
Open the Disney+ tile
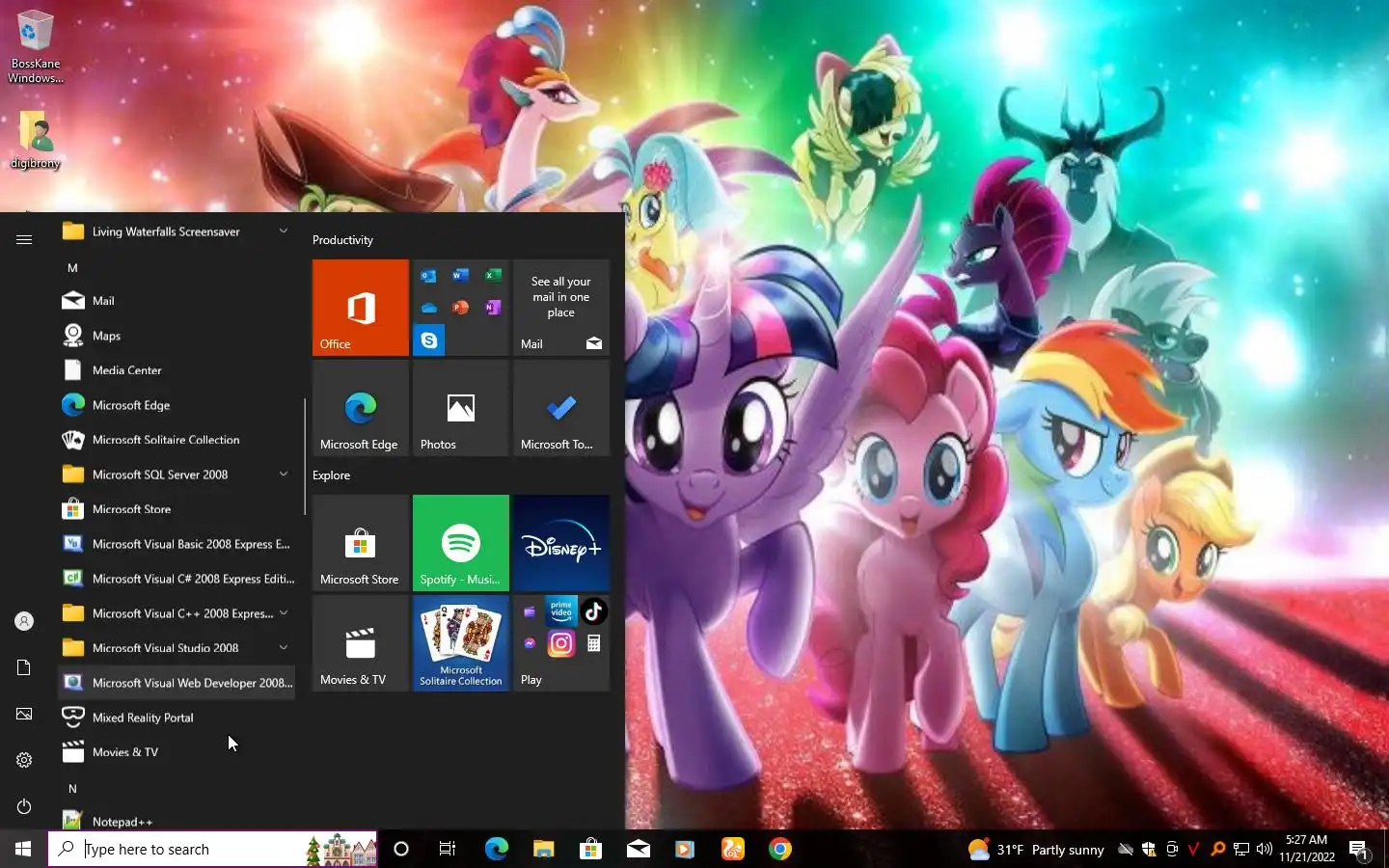coord(560,543)
